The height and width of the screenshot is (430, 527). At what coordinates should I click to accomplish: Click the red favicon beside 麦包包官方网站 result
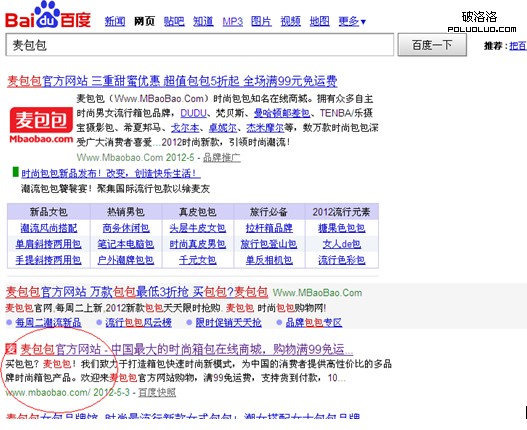11,349
